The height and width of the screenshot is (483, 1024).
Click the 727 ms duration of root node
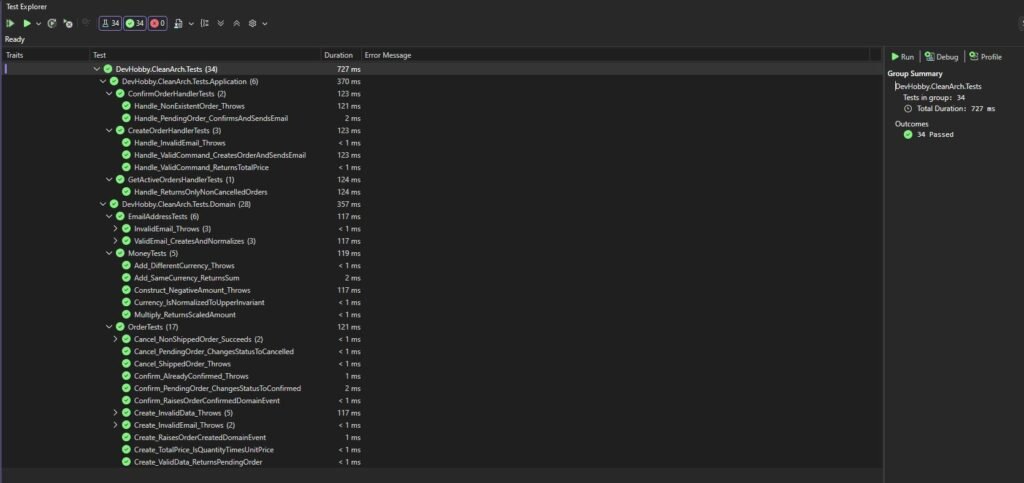click(349, 69)
